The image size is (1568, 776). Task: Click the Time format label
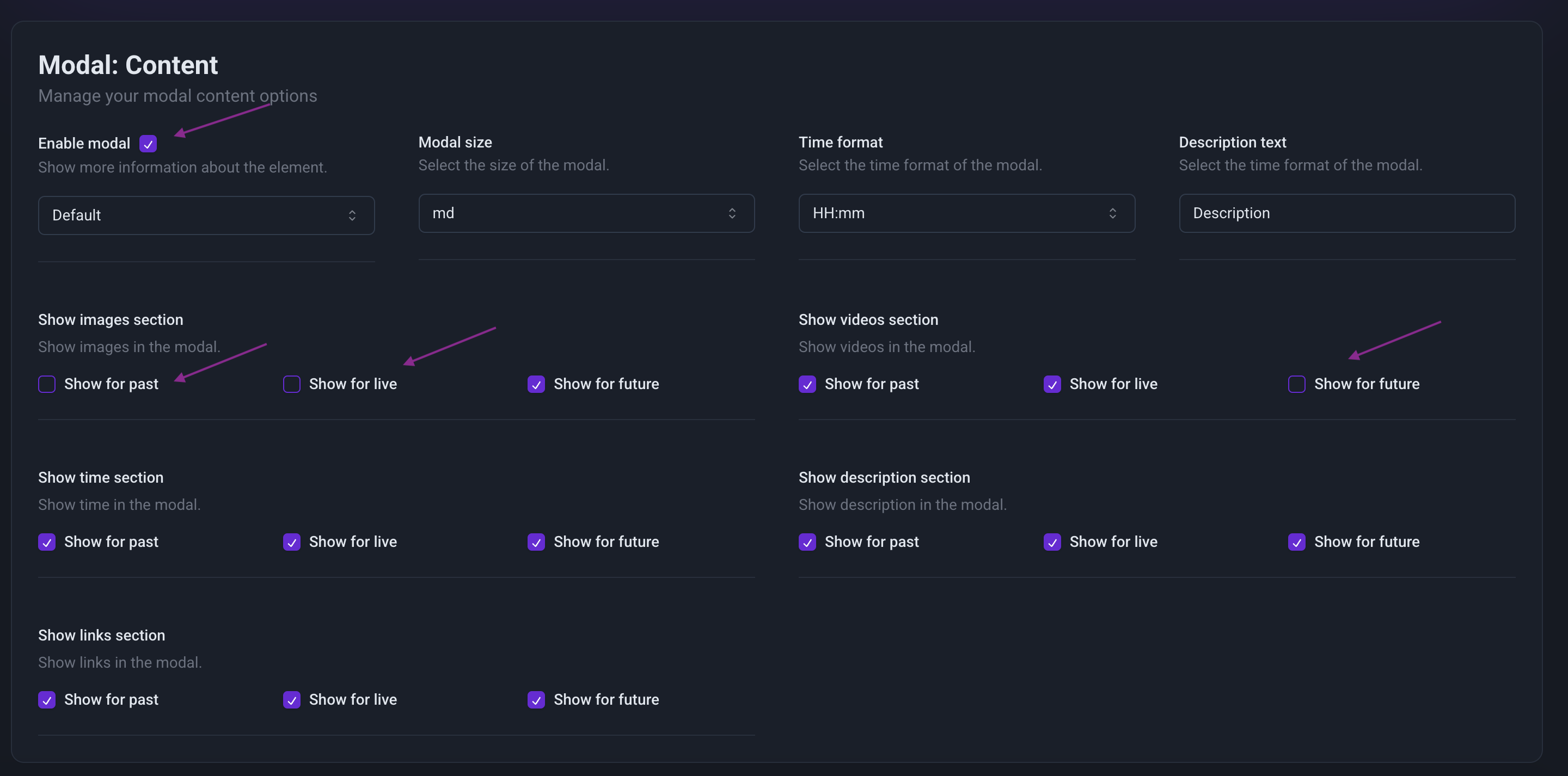pos(841,143)
